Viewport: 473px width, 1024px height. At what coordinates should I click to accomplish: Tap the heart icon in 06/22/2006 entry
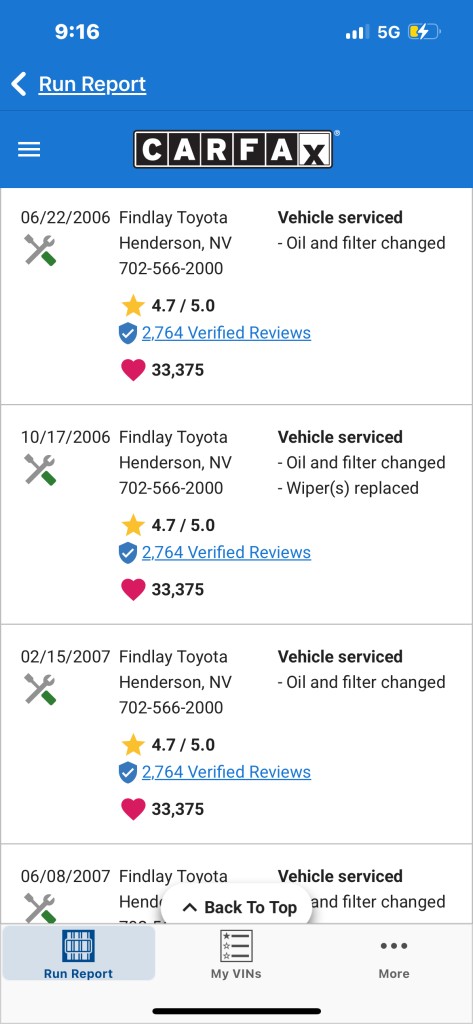(133, 370)
